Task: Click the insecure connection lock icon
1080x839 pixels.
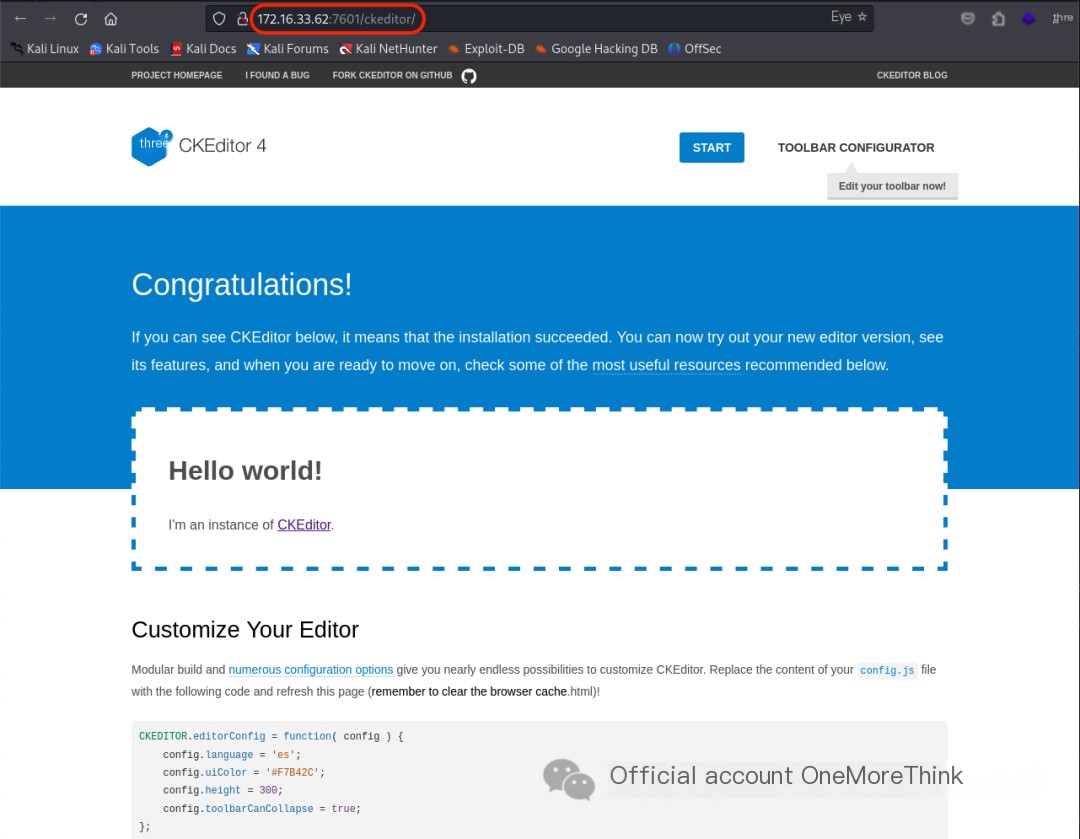Action: tap(242, 19)
